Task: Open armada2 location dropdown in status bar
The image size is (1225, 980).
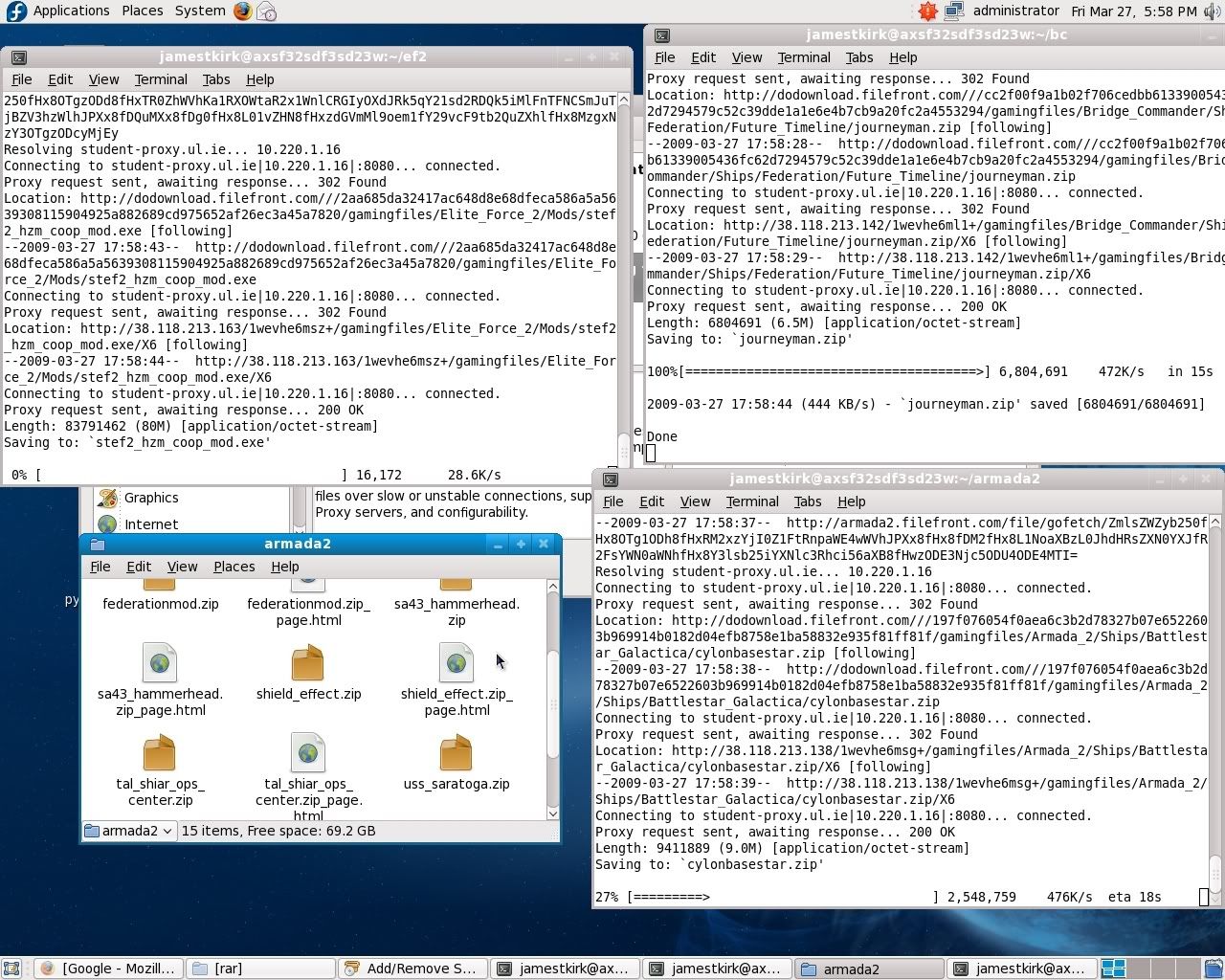Action: [x=129, y=831]
